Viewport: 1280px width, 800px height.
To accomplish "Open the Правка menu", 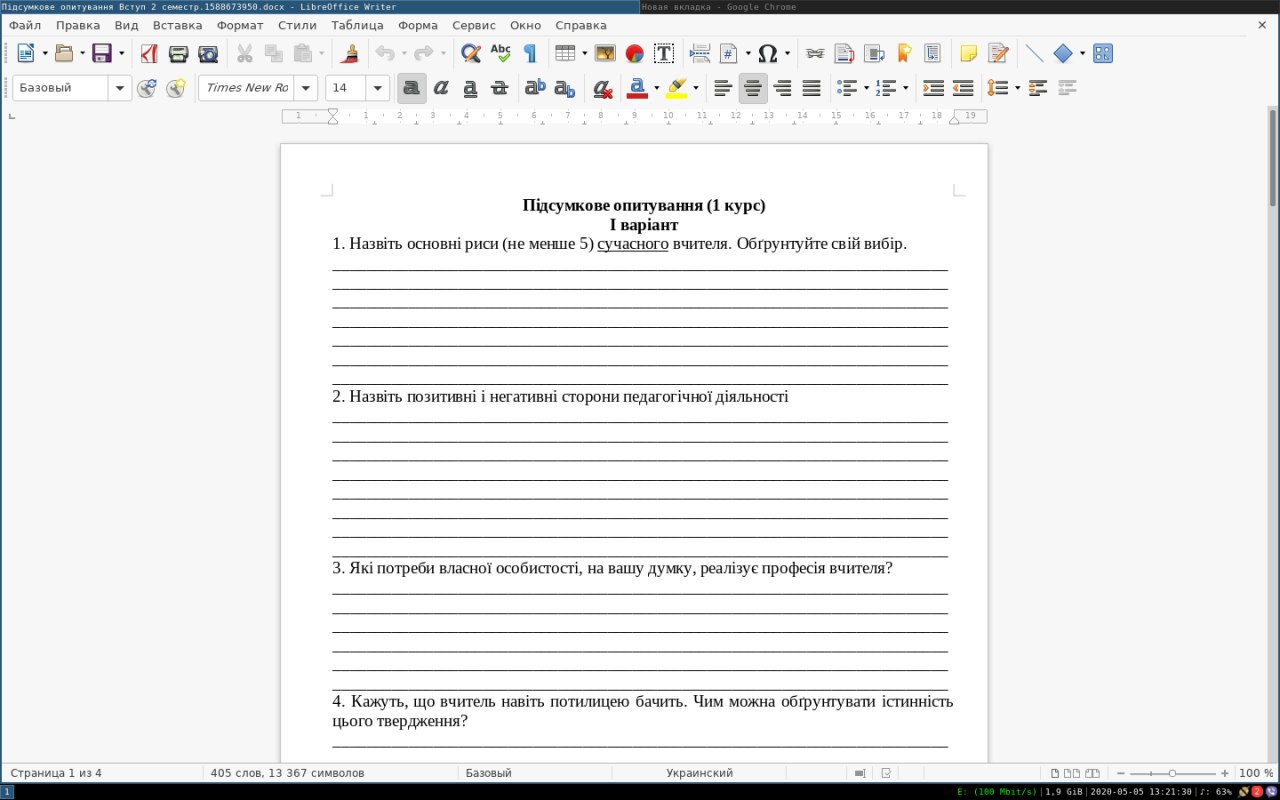I will 78,25.
